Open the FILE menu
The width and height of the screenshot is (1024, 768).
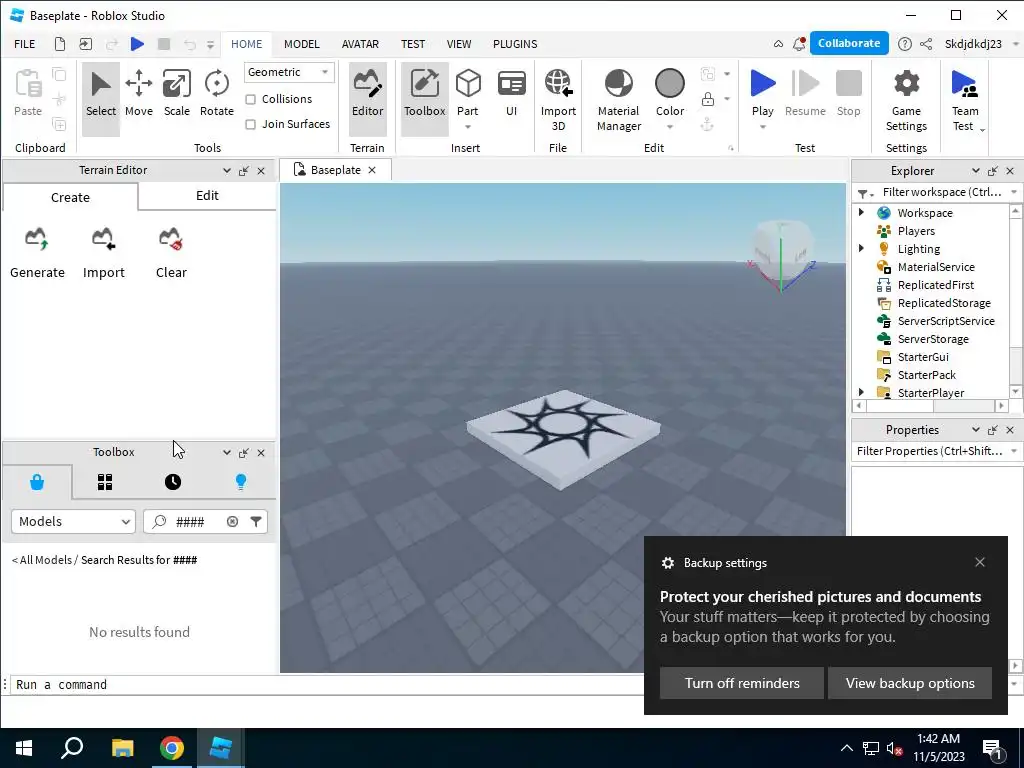point(25,44)
